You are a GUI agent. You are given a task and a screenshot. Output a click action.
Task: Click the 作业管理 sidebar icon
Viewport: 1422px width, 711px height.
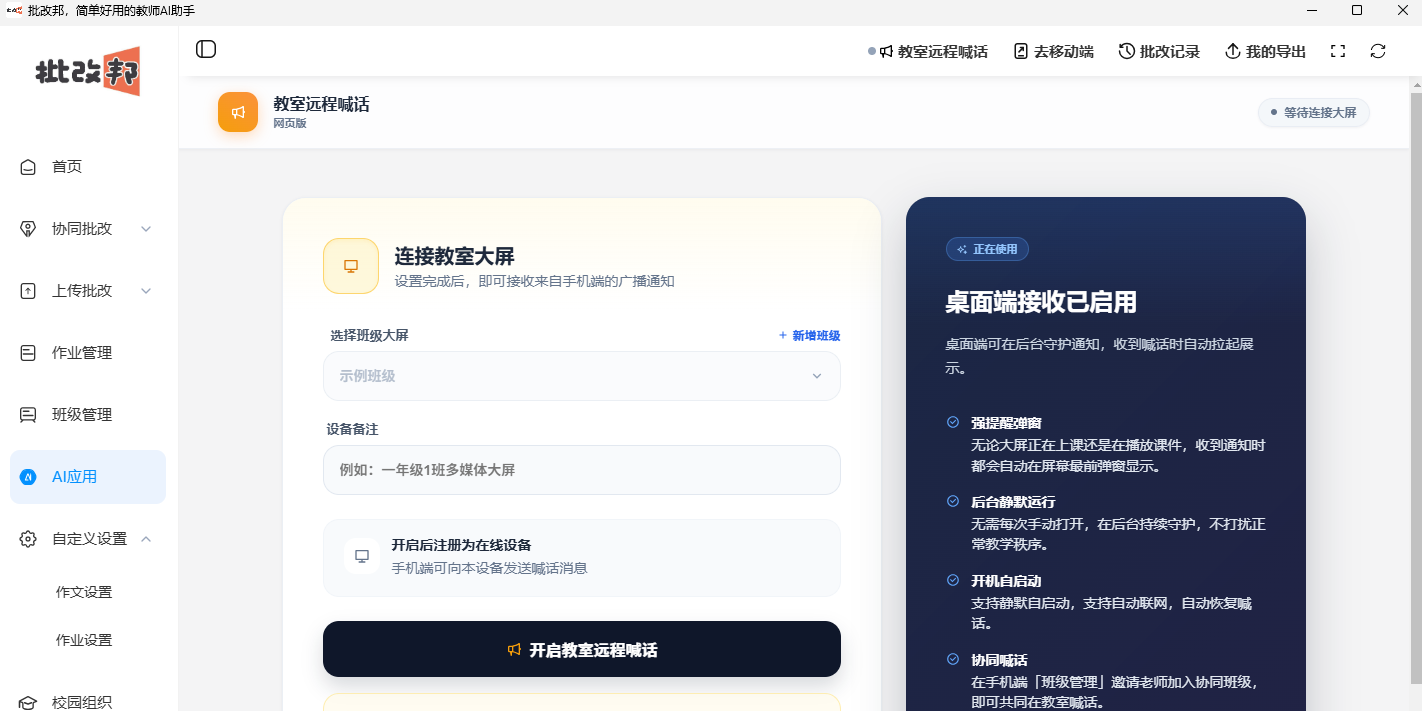pos(29,353)
